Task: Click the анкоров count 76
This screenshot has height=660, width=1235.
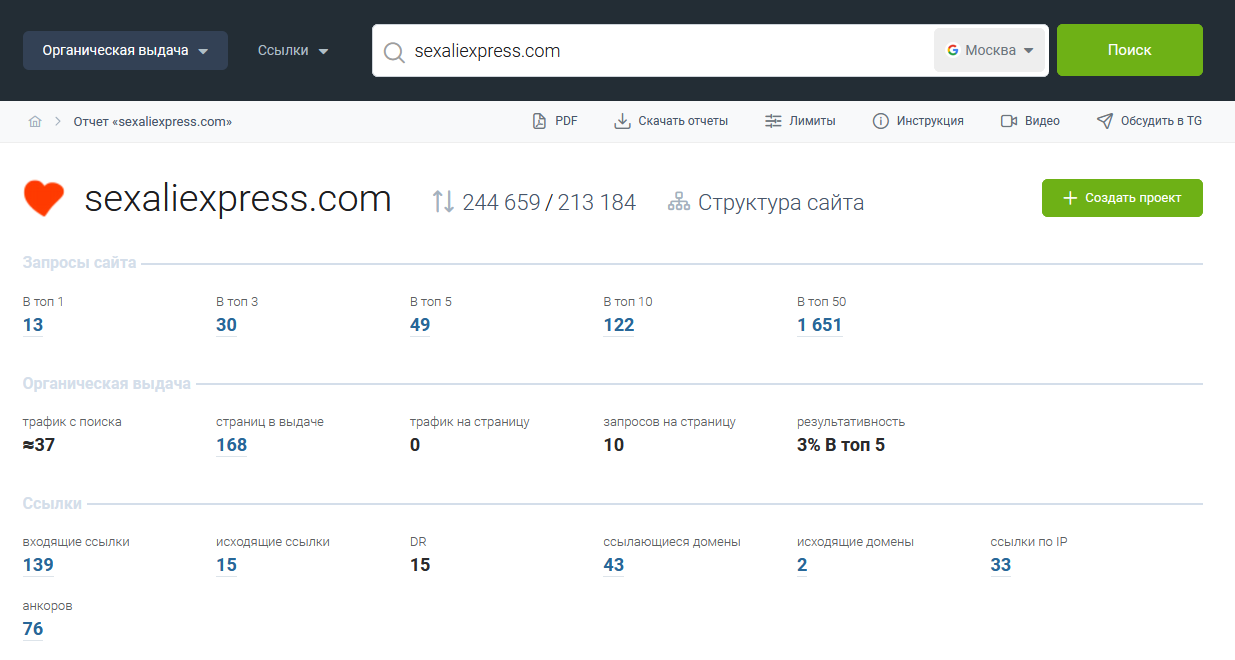Action: 33,629
